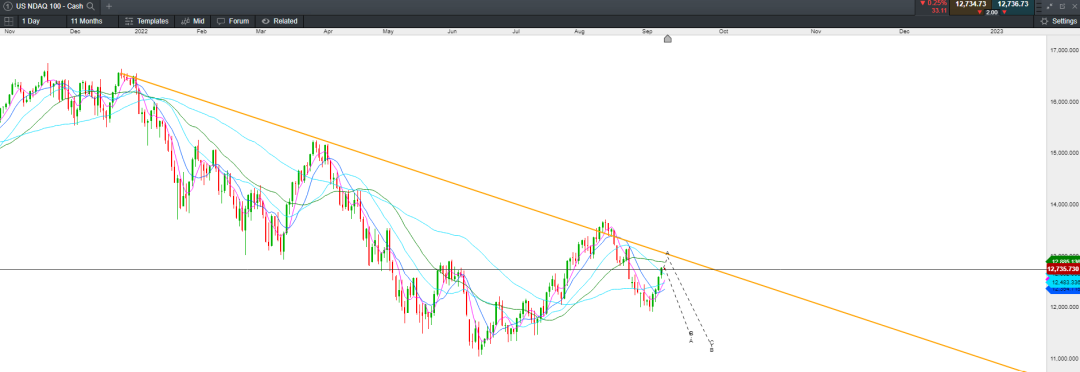Click the Forum speech bubble icon
The height and width of the screenshot is (372, 1080).
pos(220,21)
